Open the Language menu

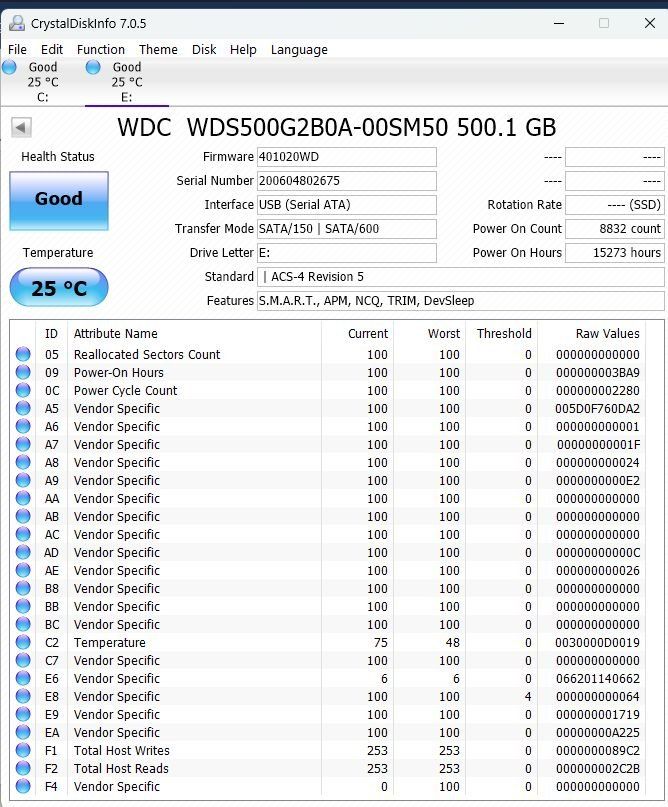(299, 49)
